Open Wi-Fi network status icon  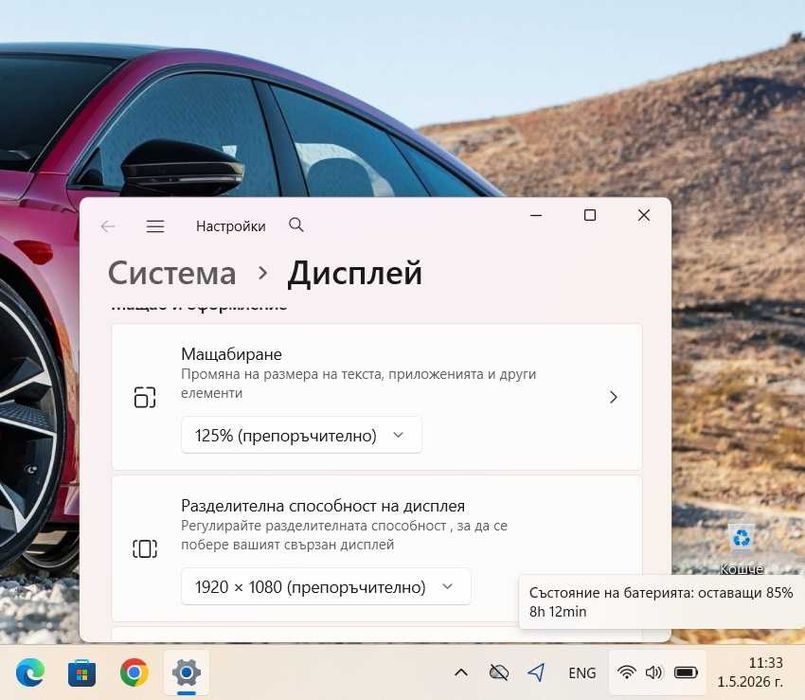click(x=626, y=672)
